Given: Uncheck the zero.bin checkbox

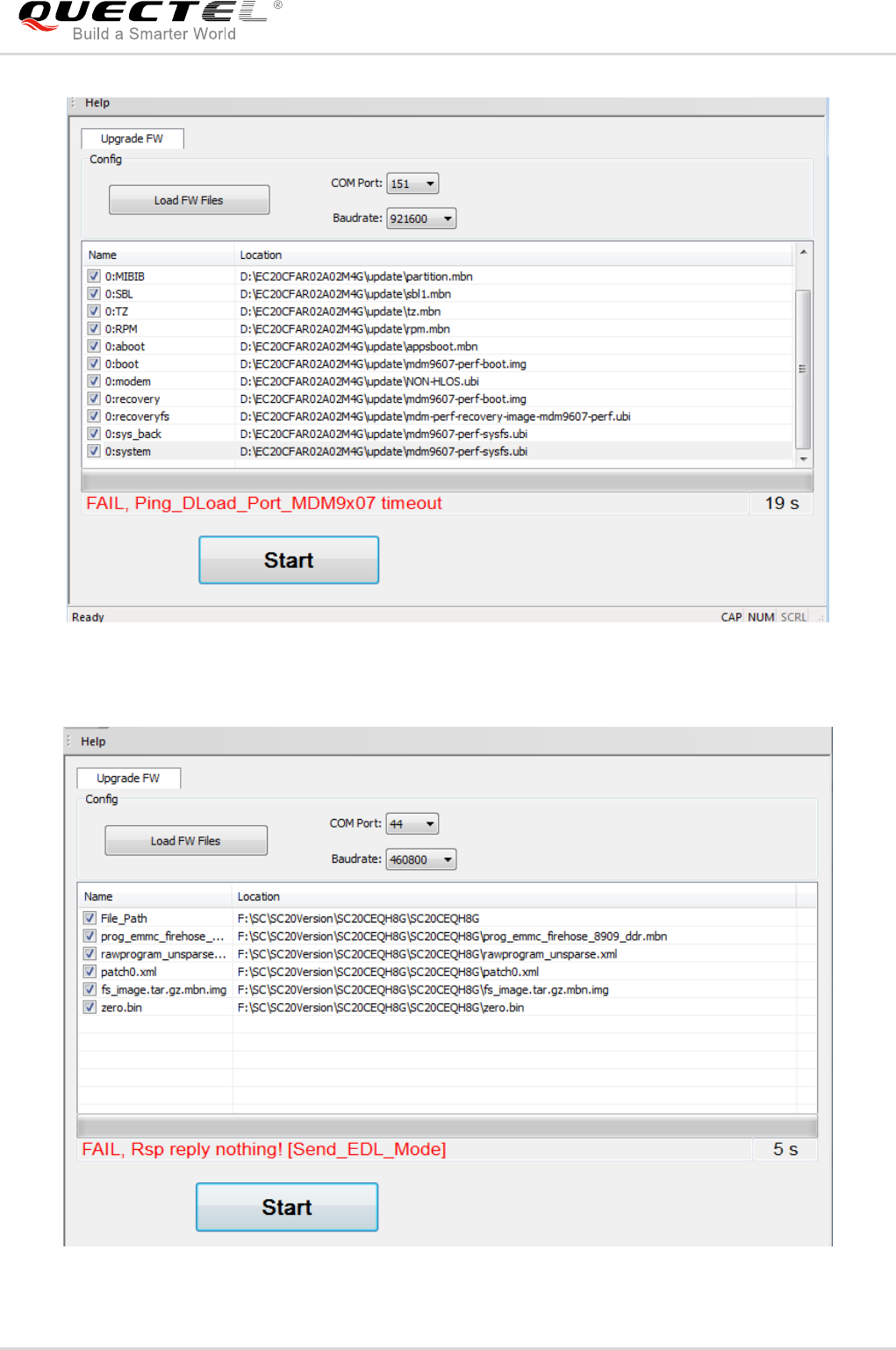Looking at the screenshot, I should coord(90,1007).
